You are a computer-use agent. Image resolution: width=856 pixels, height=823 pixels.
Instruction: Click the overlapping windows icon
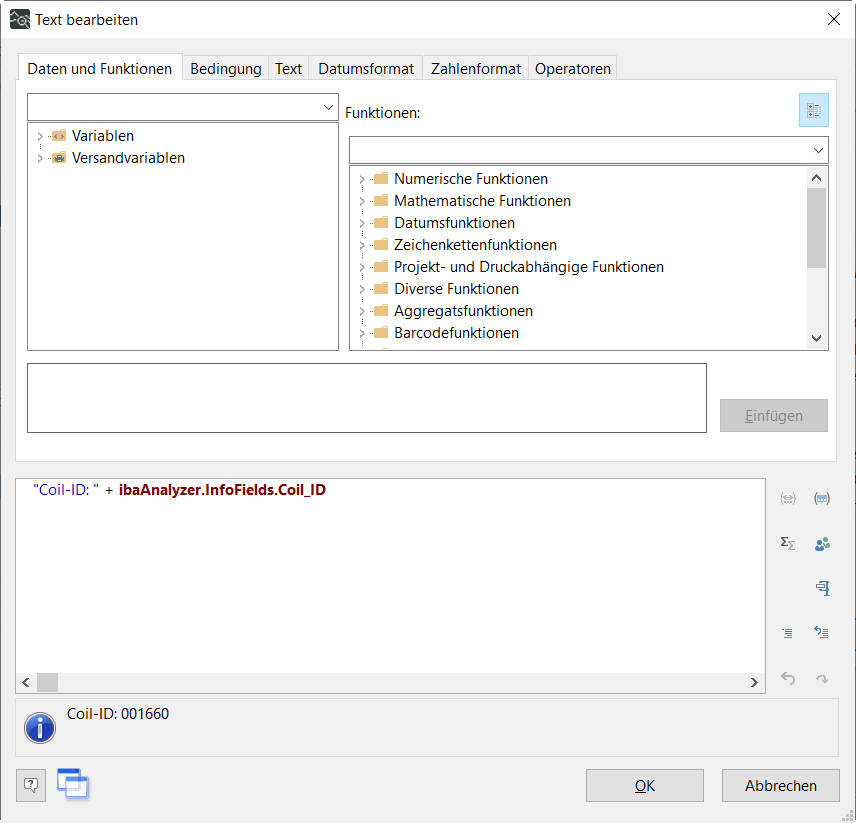73,785
